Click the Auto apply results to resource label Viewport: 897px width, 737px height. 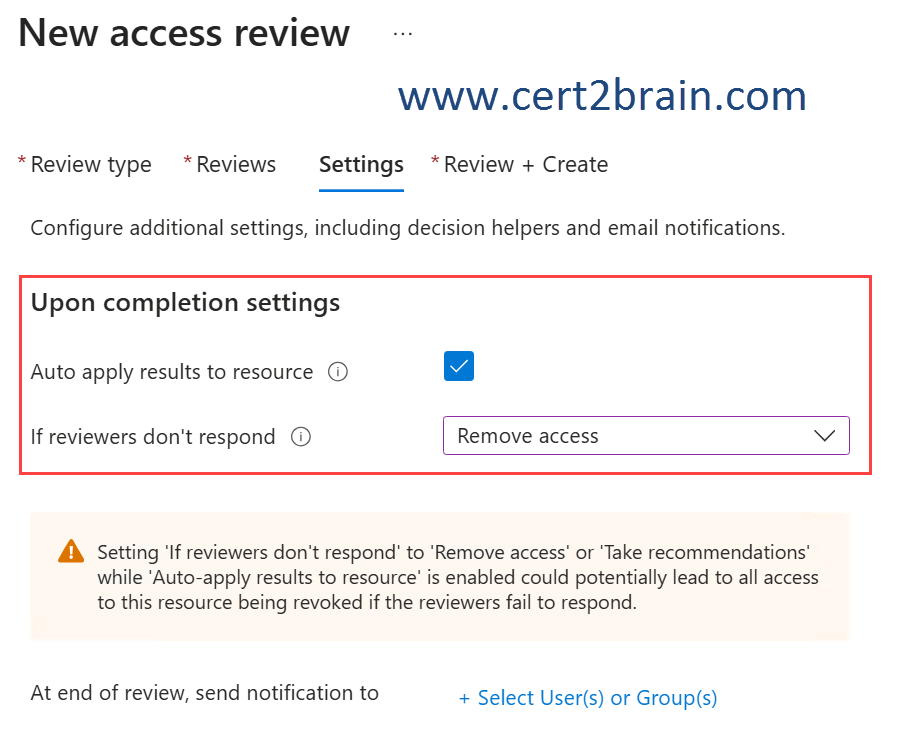pyautogui.click(x=172, y=372)
